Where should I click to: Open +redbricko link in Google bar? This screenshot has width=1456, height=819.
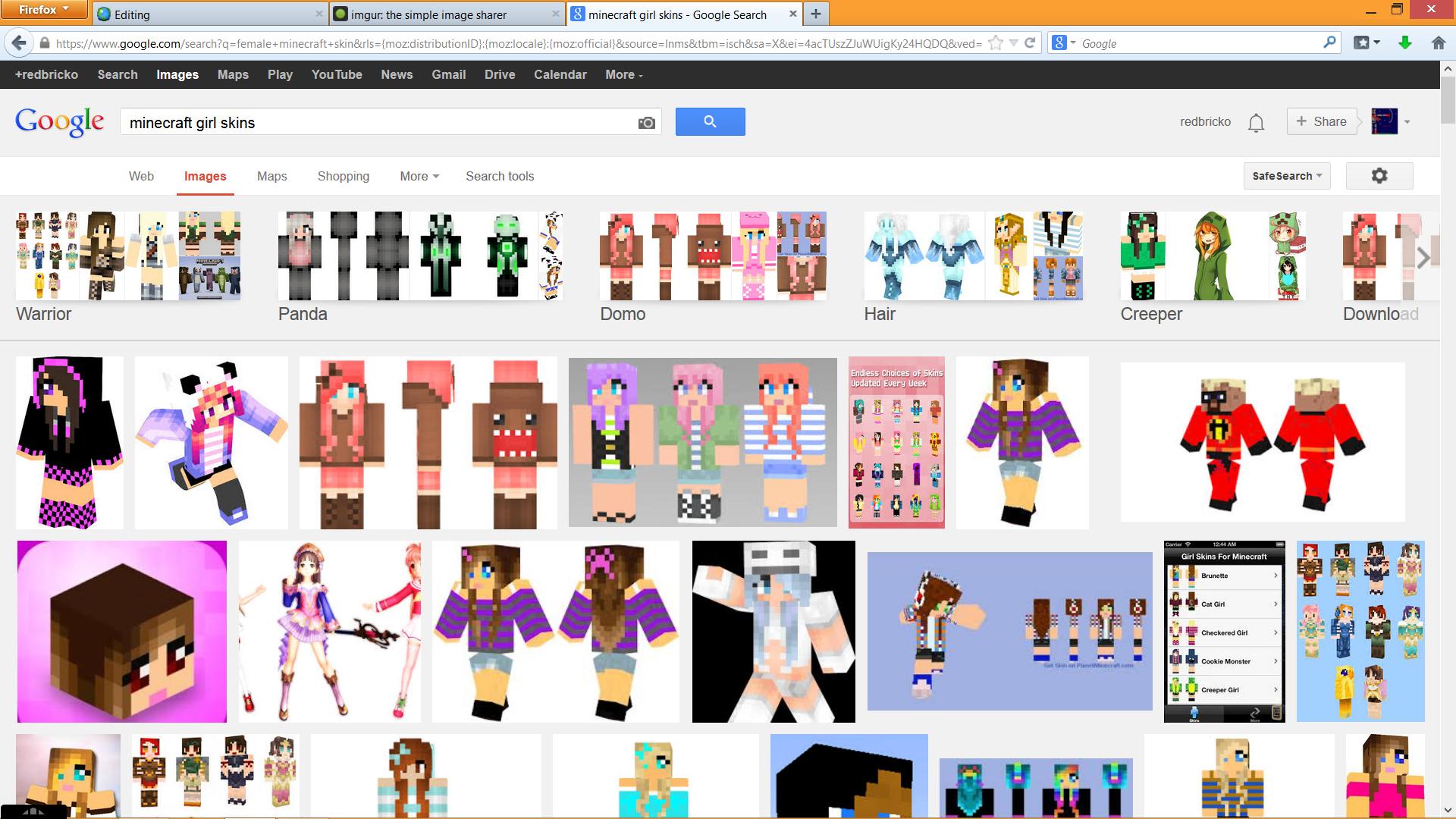click(46, 74)
